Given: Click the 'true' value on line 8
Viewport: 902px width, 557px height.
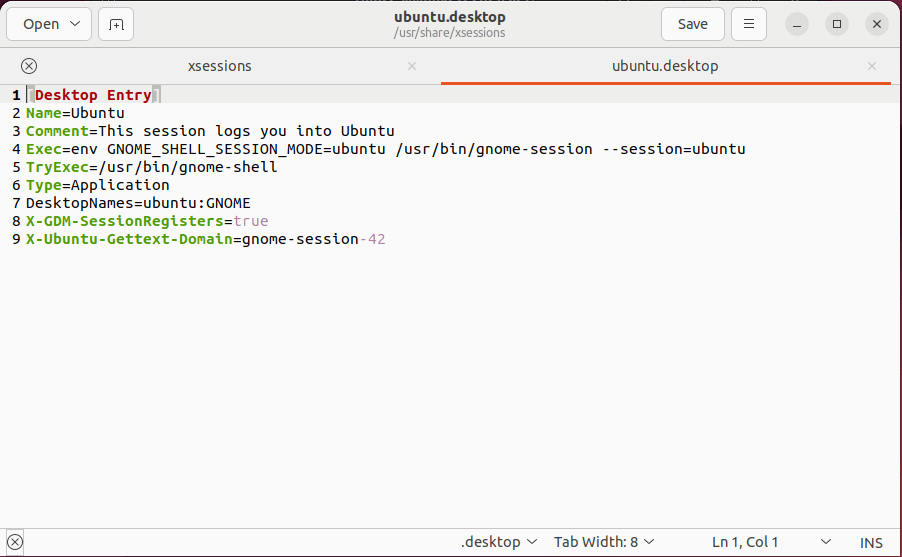Looking at the screenshot, I should pyautogui.click(x=251, y=221).
